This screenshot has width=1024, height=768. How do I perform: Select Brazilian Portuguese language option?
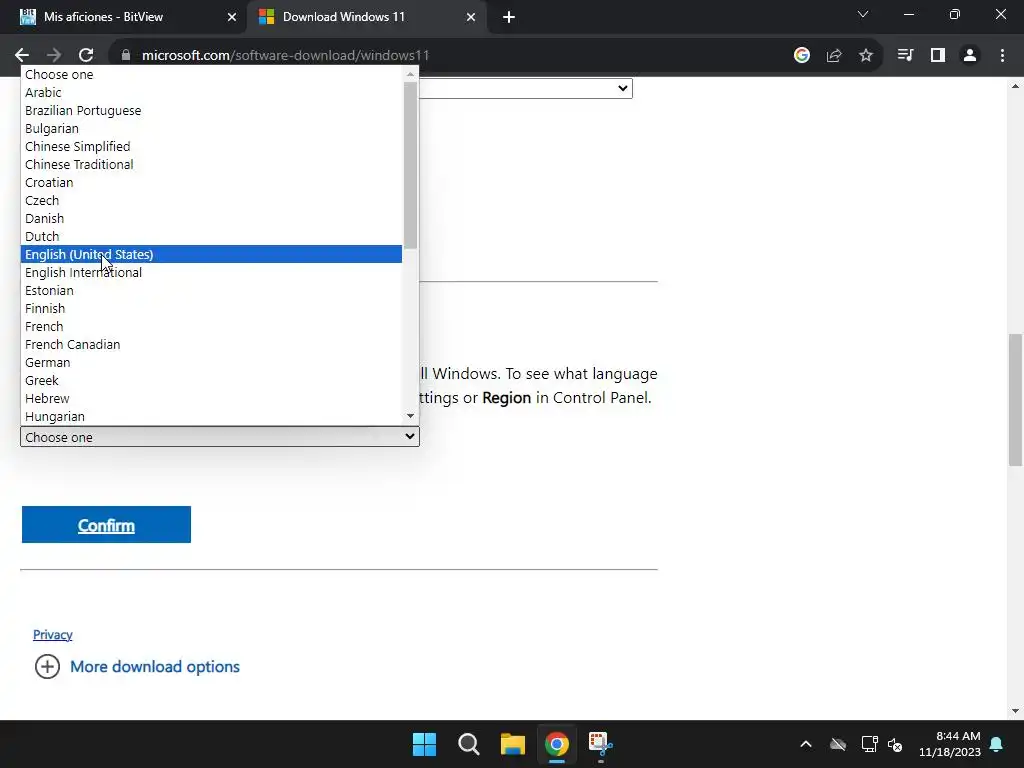(212, 110)
